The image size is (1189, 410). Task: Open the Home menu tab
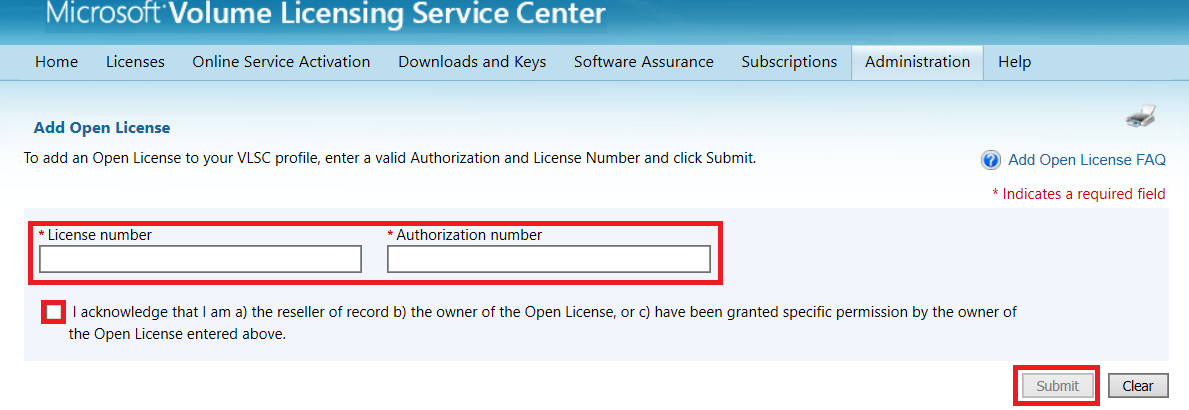pyautogui.click(x=57, y=62)
